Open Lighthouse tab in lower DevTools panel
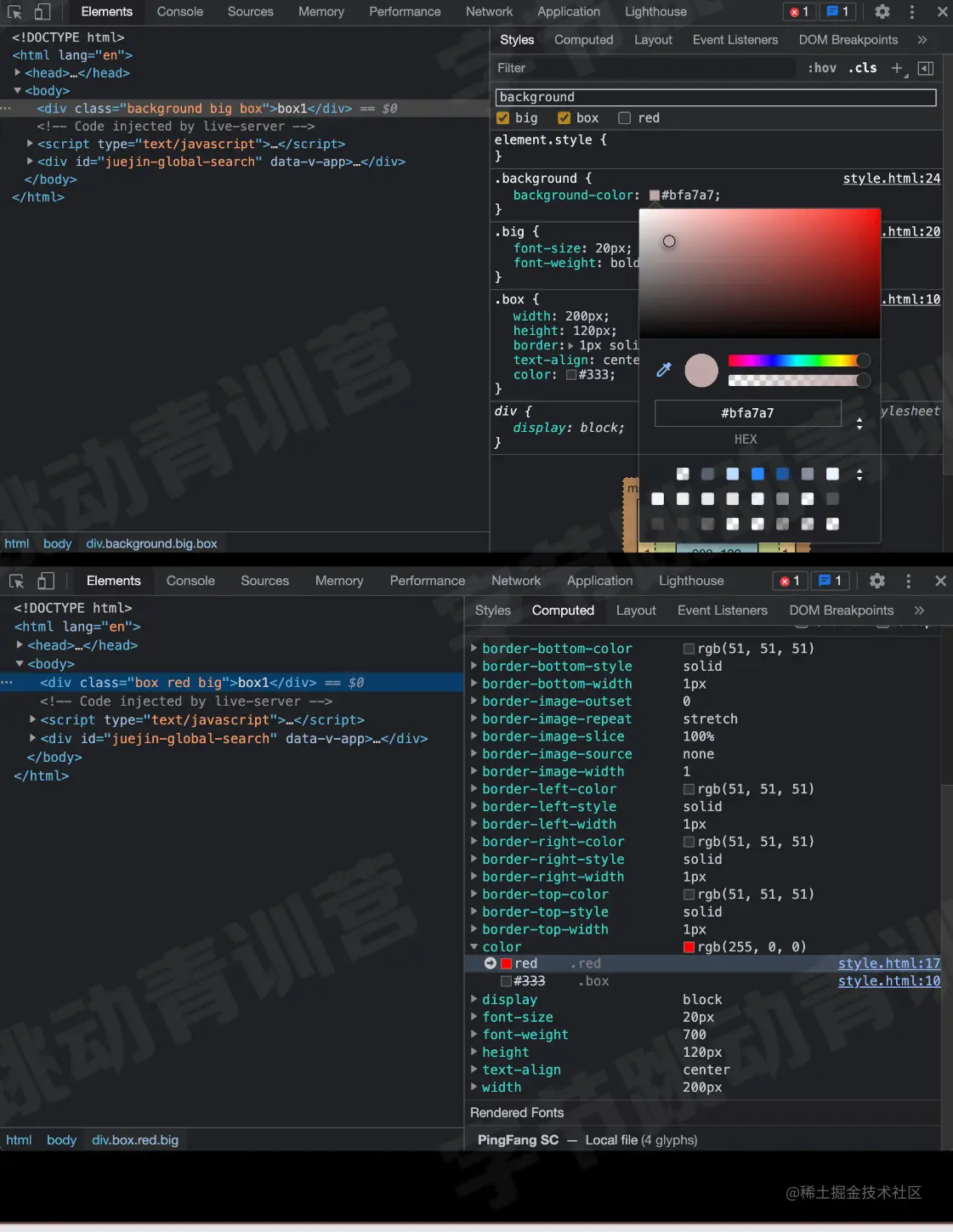 (x=691, y=581)
